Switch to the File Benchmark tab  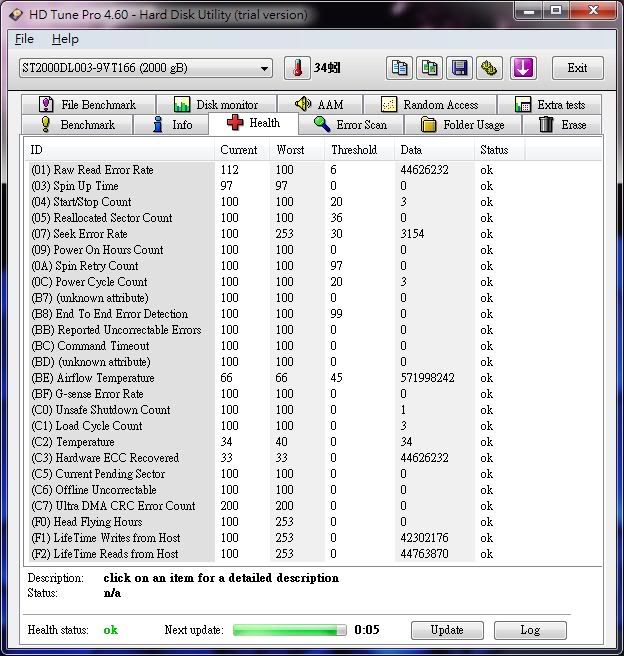88,104
